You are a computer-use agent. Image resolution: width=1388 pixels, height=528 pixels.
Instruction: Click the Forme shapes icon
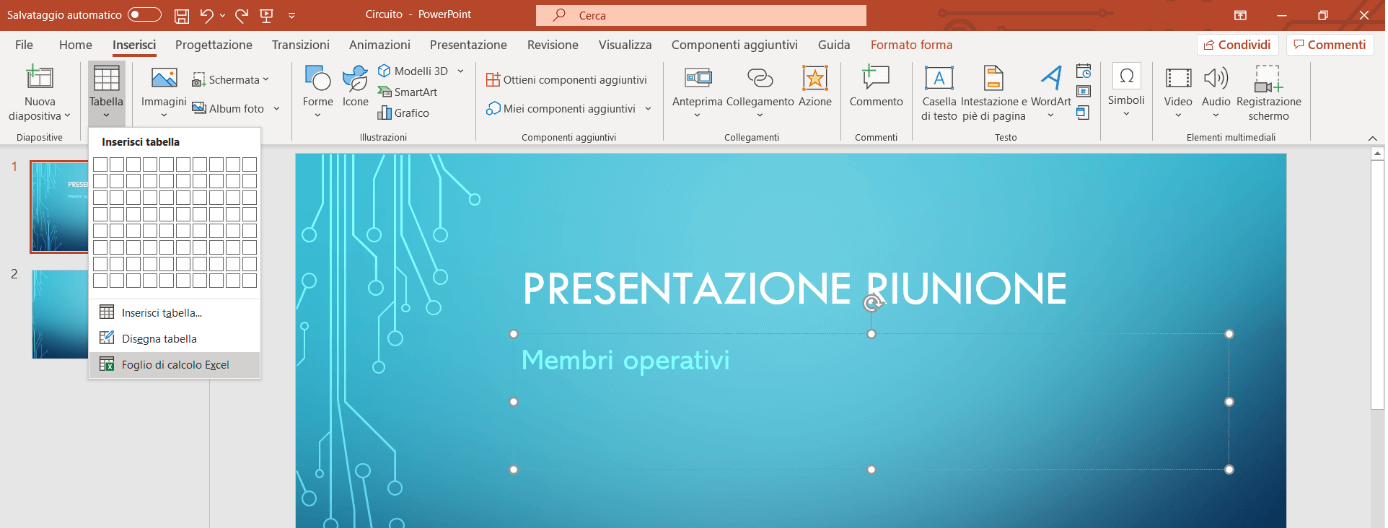point(317,79)
